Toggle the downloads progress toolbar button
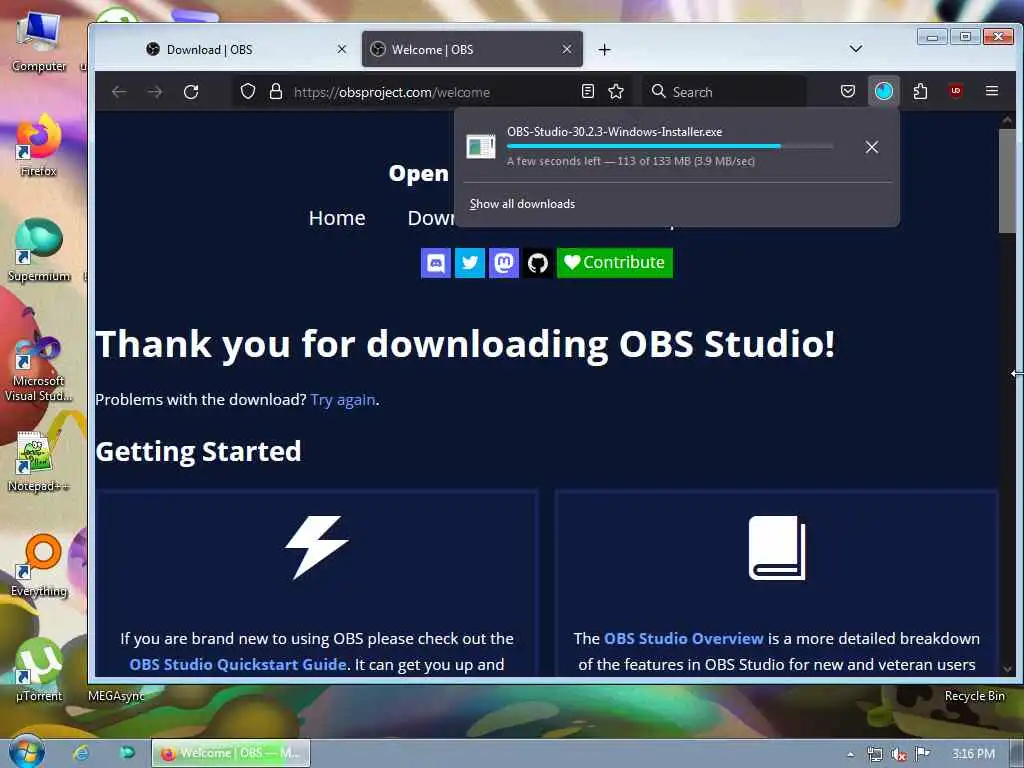 884,91
